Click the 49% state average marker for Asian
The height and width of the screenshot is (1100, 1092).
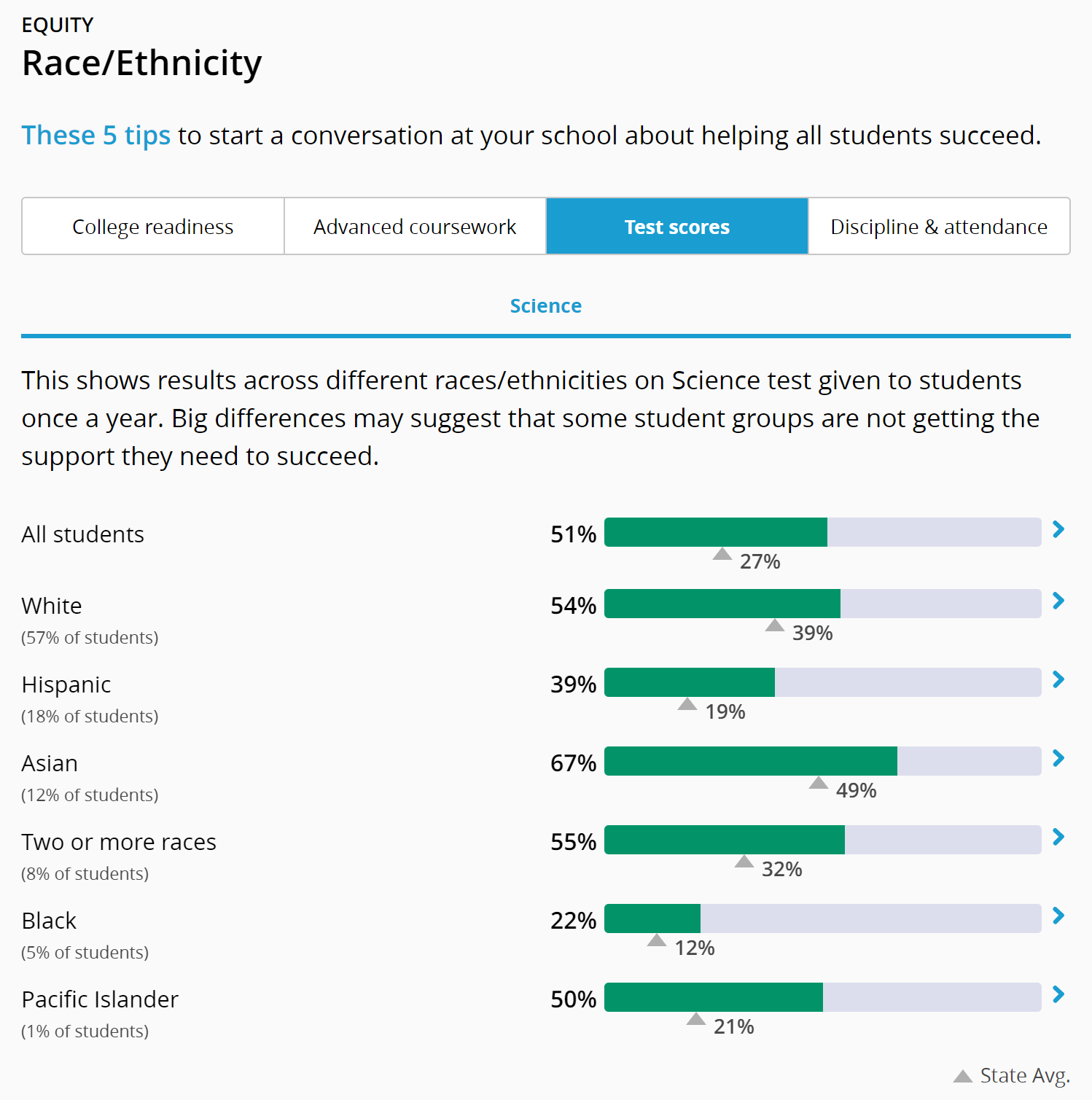(819, 784)
